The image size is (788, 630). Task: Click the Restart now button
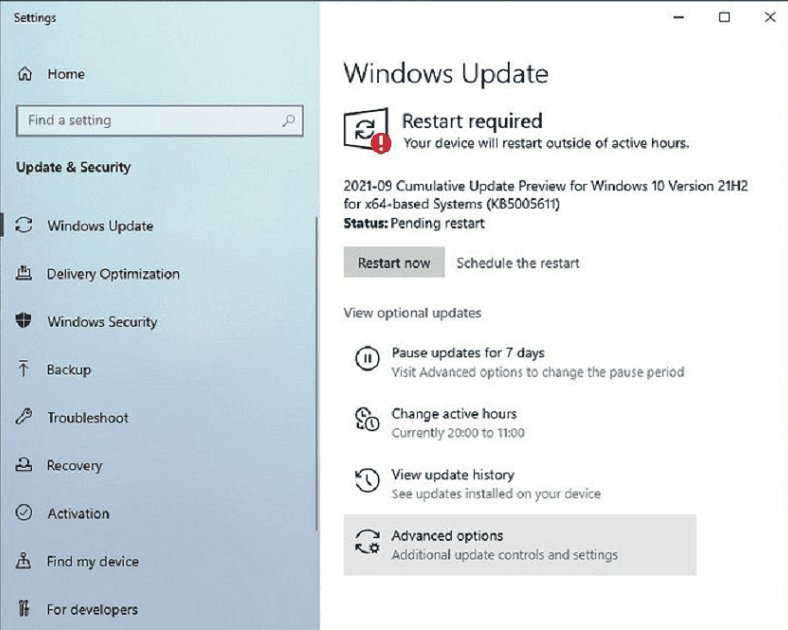(x=394, y=262)
